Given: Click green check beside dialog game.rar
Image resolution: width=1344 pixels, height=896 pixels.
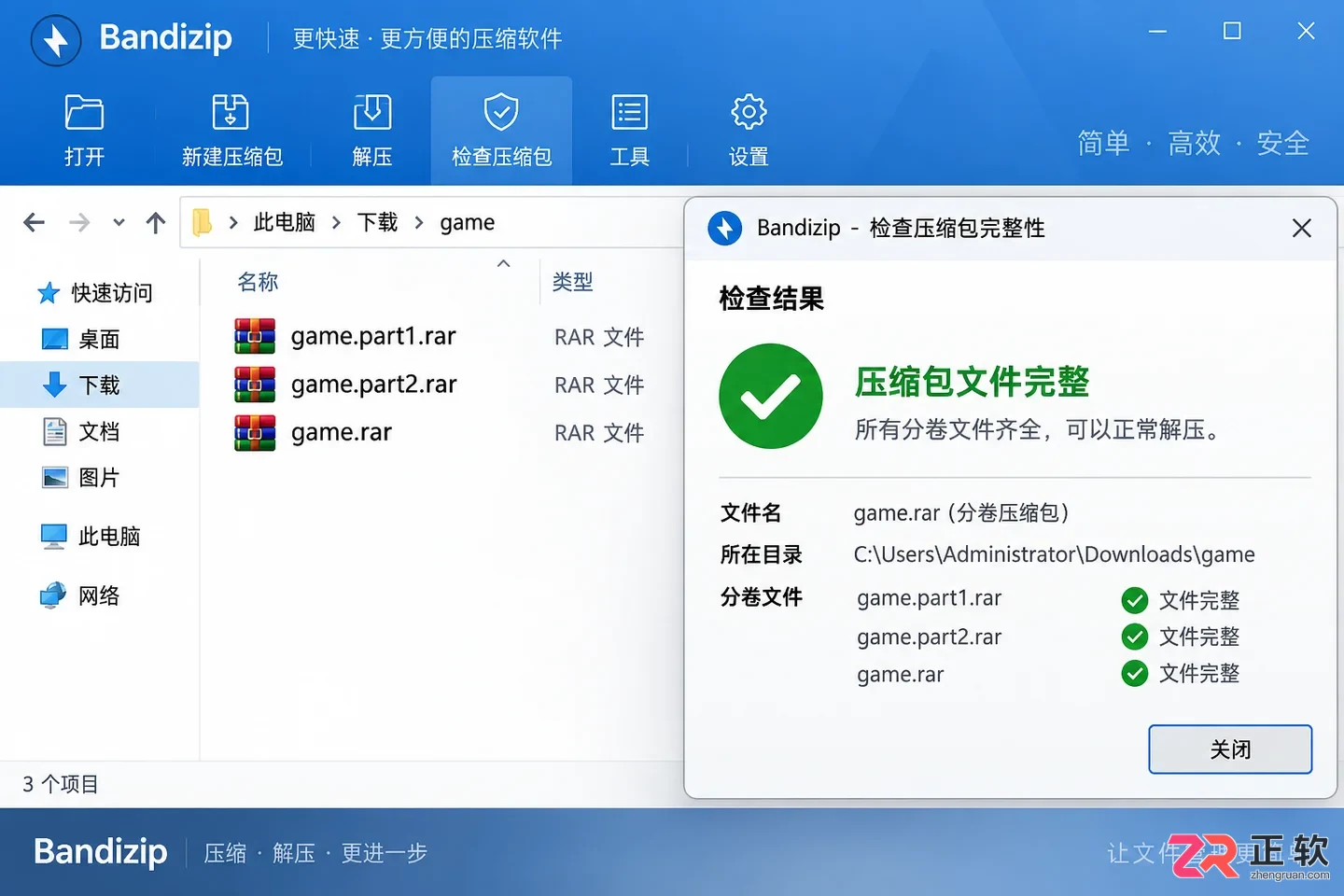Looking at the screenshot, I should click(x=1135, y=673).
